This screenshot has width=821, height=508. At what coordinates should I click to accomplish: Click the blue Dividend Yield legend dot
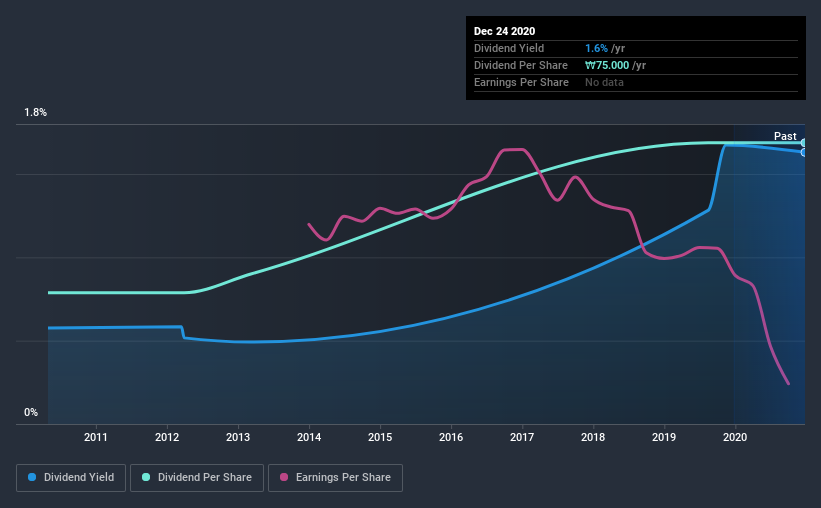(x=32, y=477)
